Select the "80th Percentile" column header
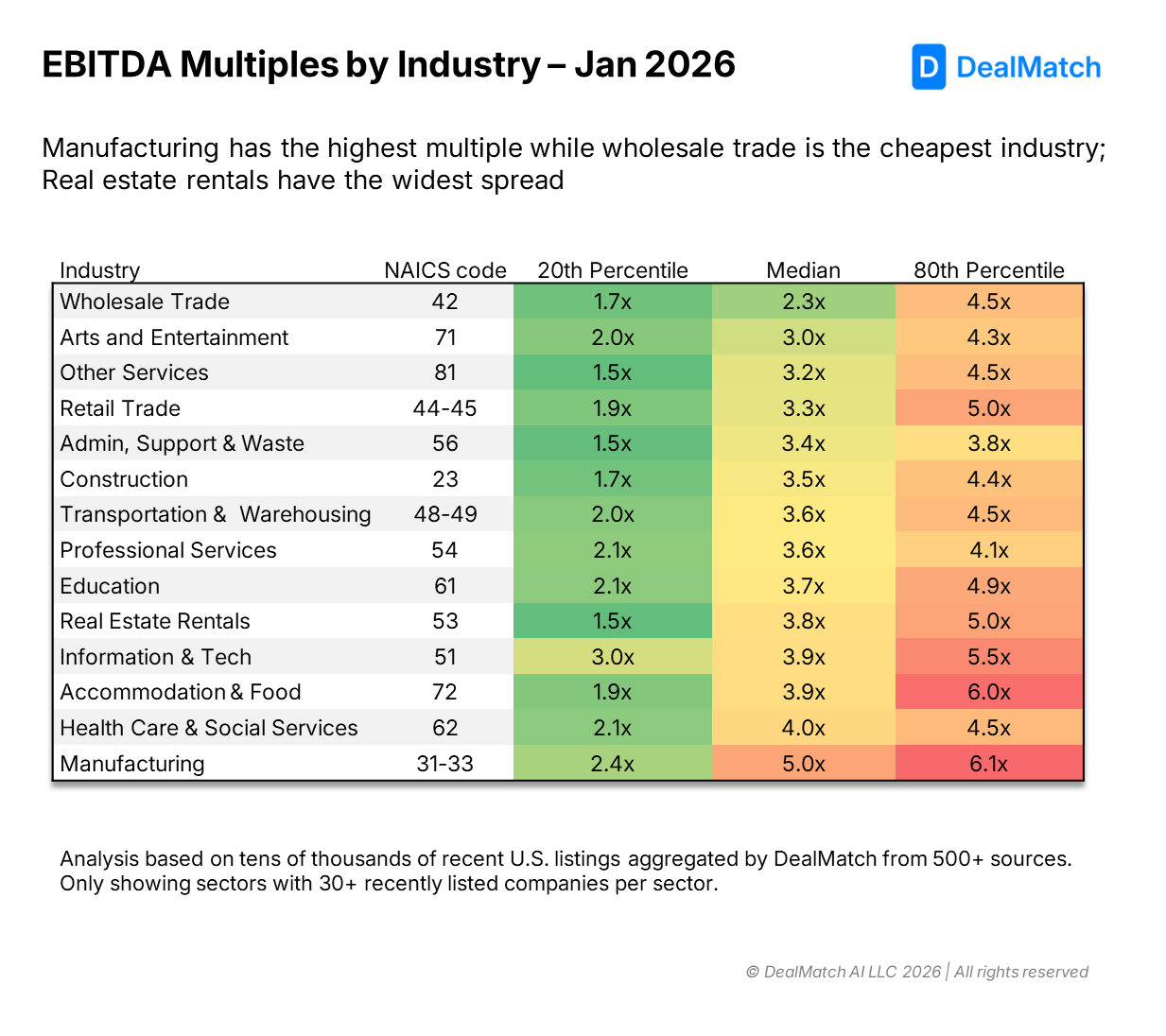 click(988, 270)
